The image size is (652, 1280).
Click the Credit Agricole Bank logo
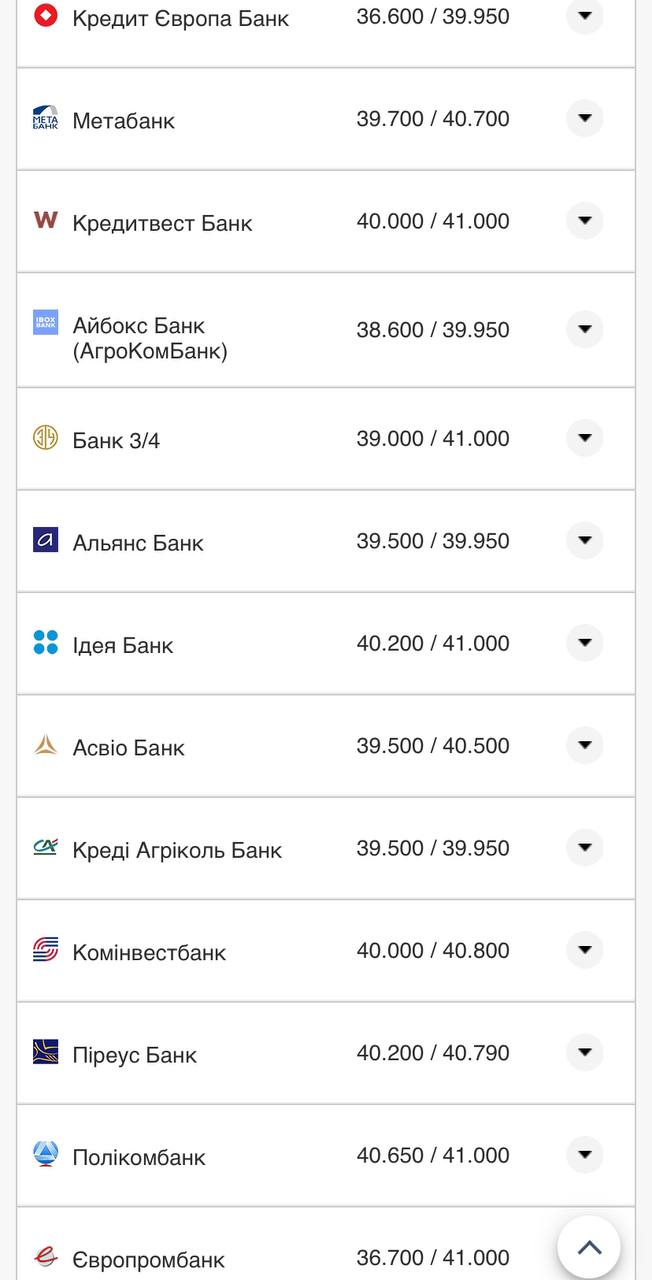[x=45, y=847]
